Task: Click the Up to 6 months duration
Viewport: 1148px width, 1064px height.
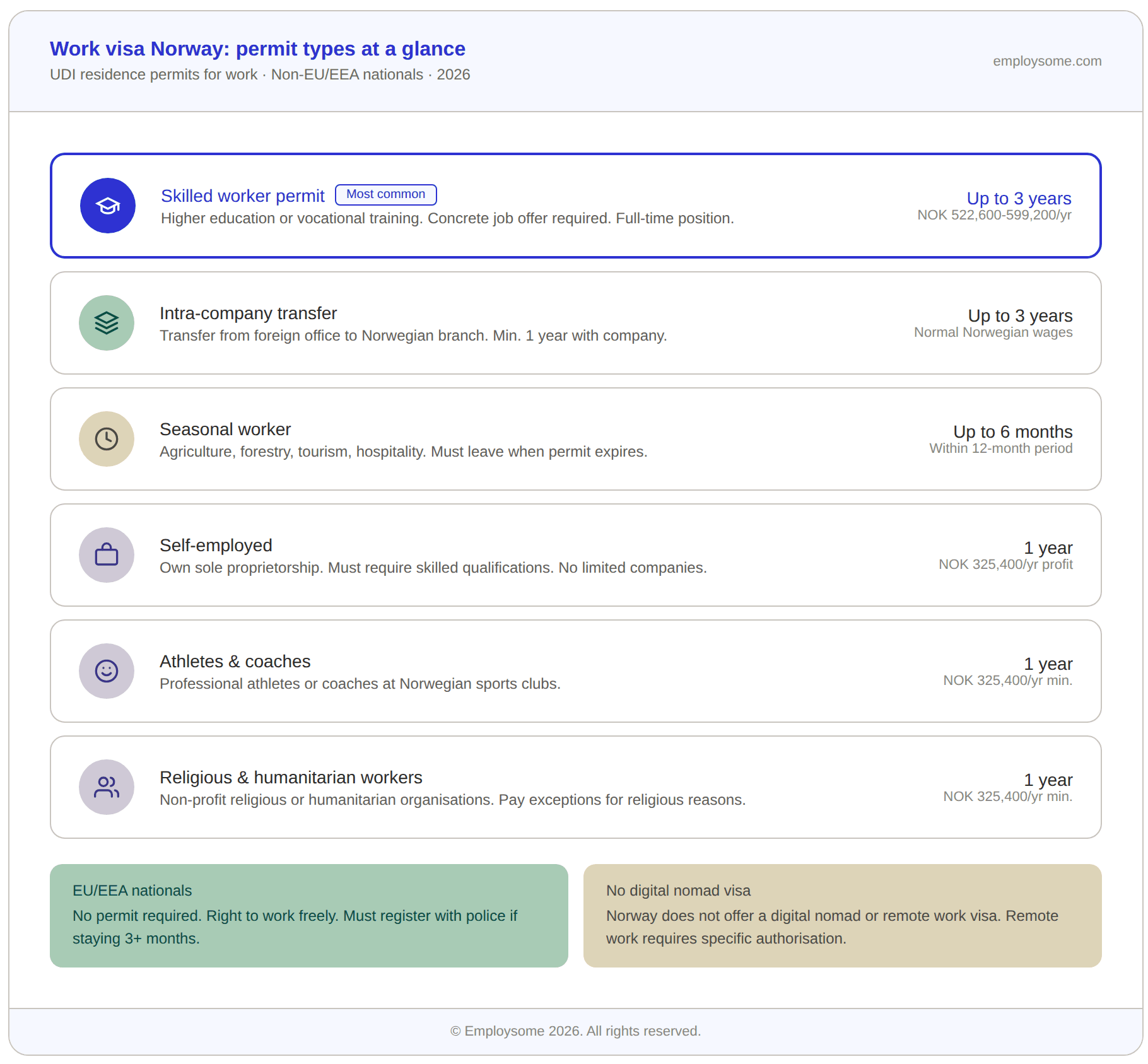Action: point(1012,432)
